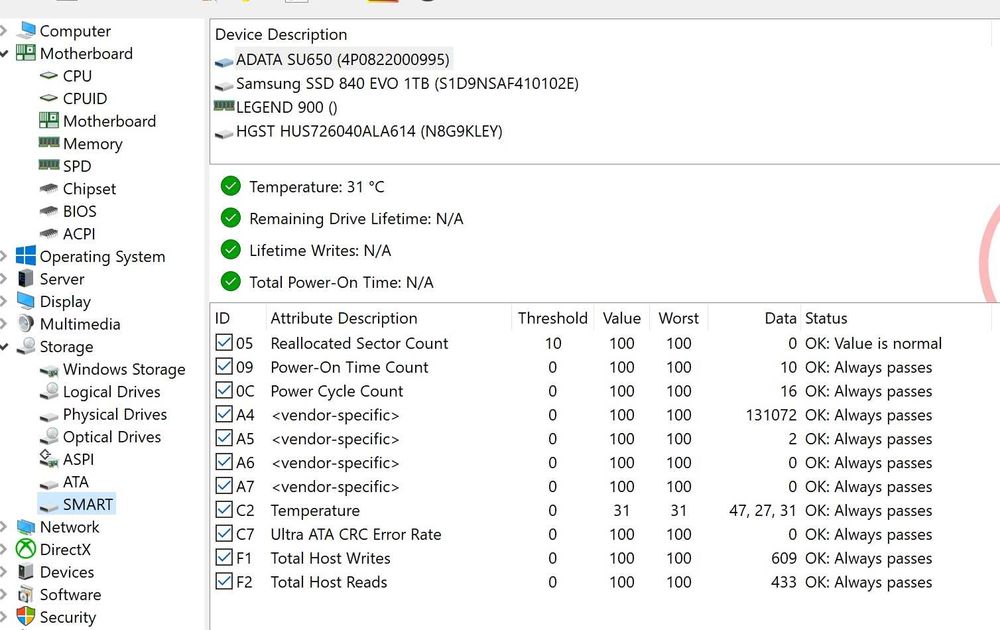Select the CPUID chip icon
Viewport: 1000px width, 630px height.
pos(49,98)
